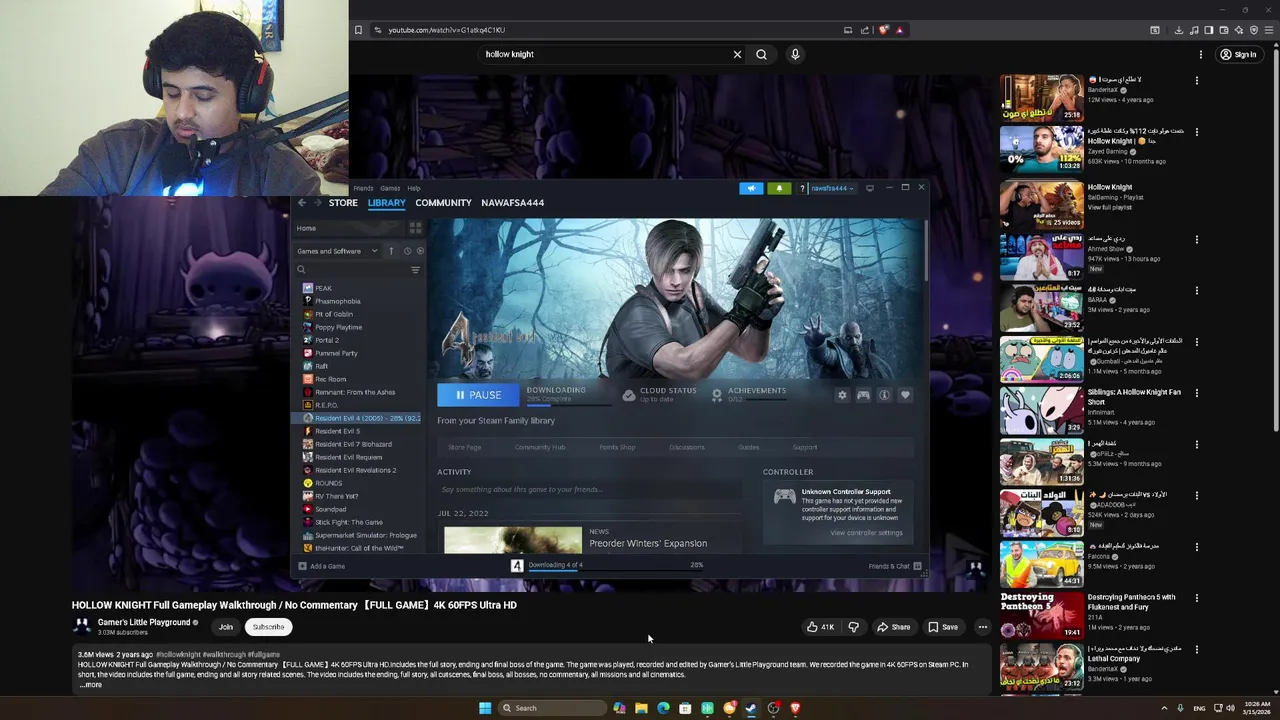Subscribe to Gamer's Little Playground
The image size is (1280, 720).
(268, 627)
